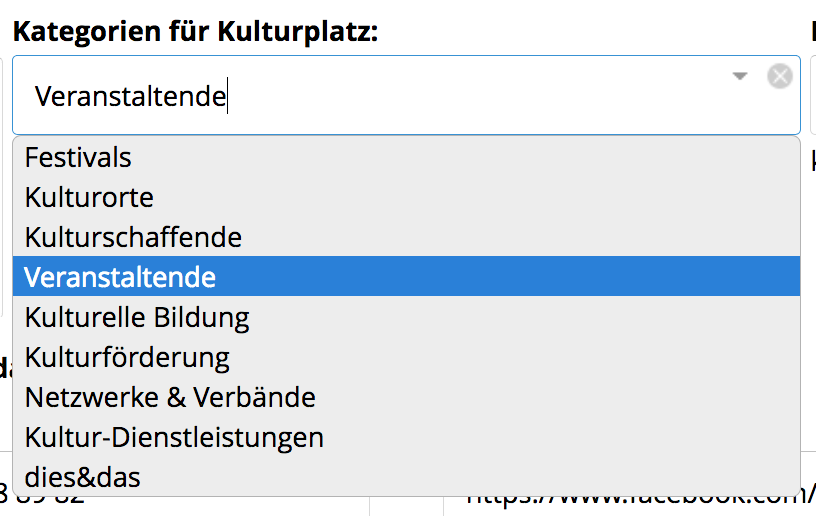816x516 pixels.
Task: Choose Kulturelle Bildung category
Action: [406, 317]
